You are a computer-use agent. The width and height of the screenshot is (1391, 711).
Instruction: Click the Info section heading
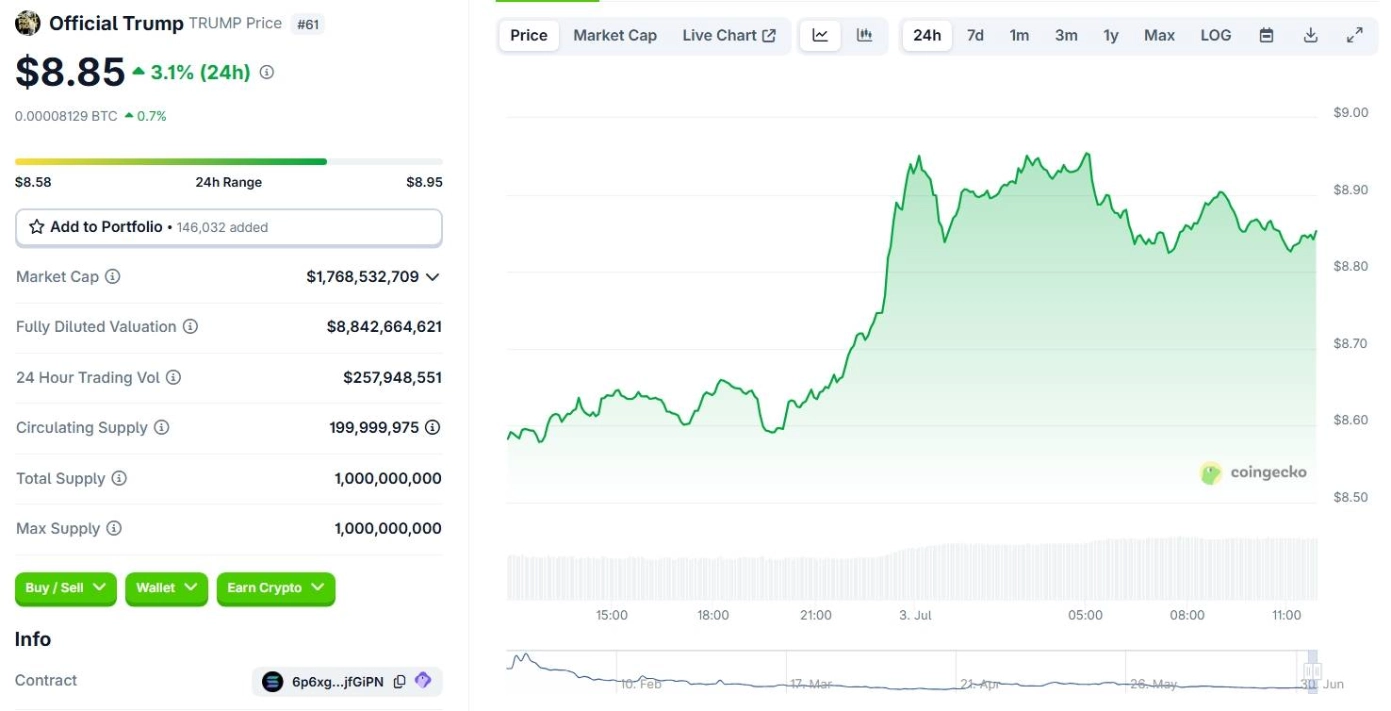coord(33,639)
